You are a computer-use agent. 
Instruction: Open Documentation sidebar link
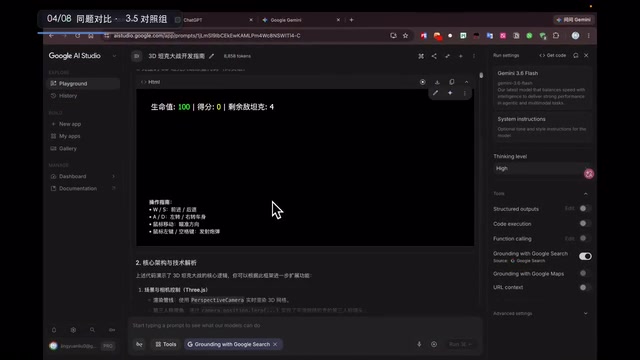78,188
